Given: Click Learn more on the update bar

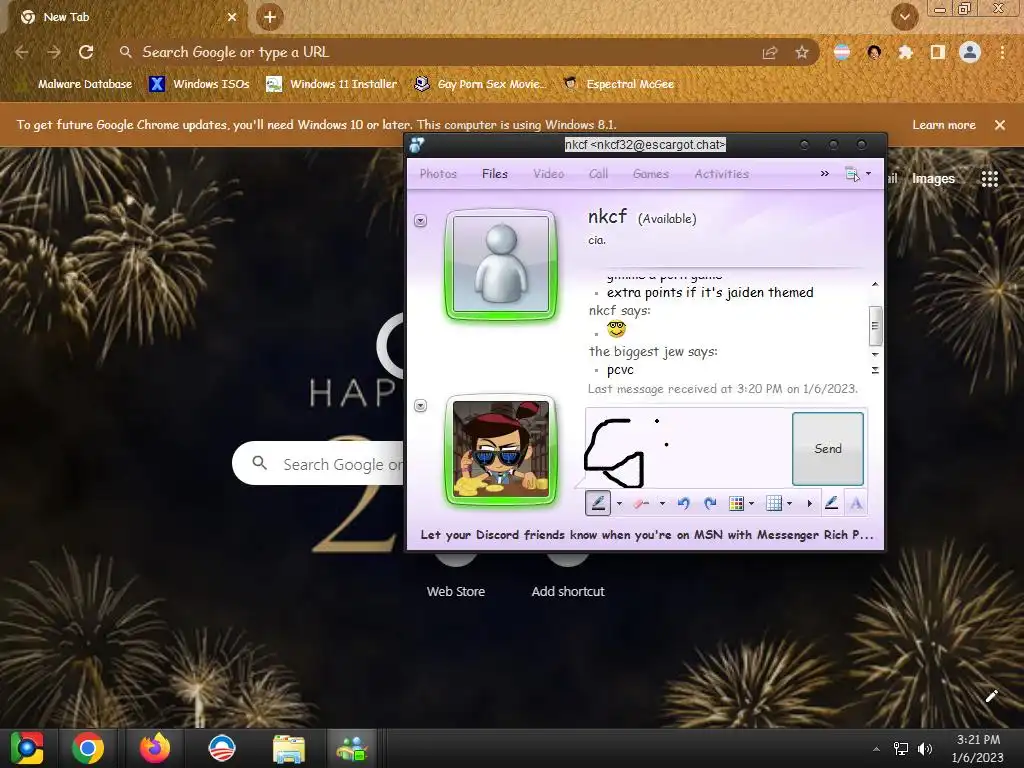Looking at the screenshot, I should [x=944, y=125].
